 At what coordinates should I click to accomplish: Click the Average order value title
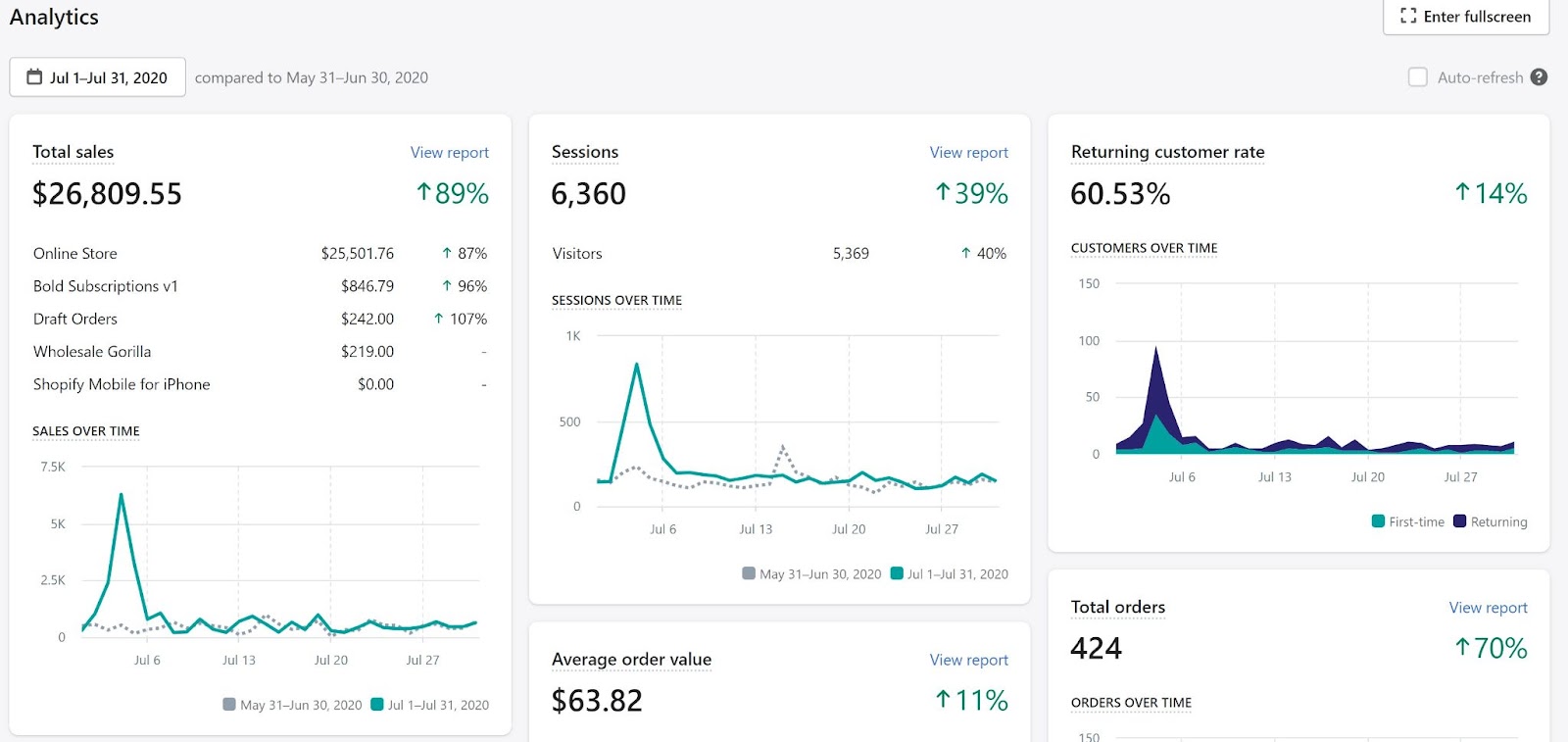(x=632, y=660)
